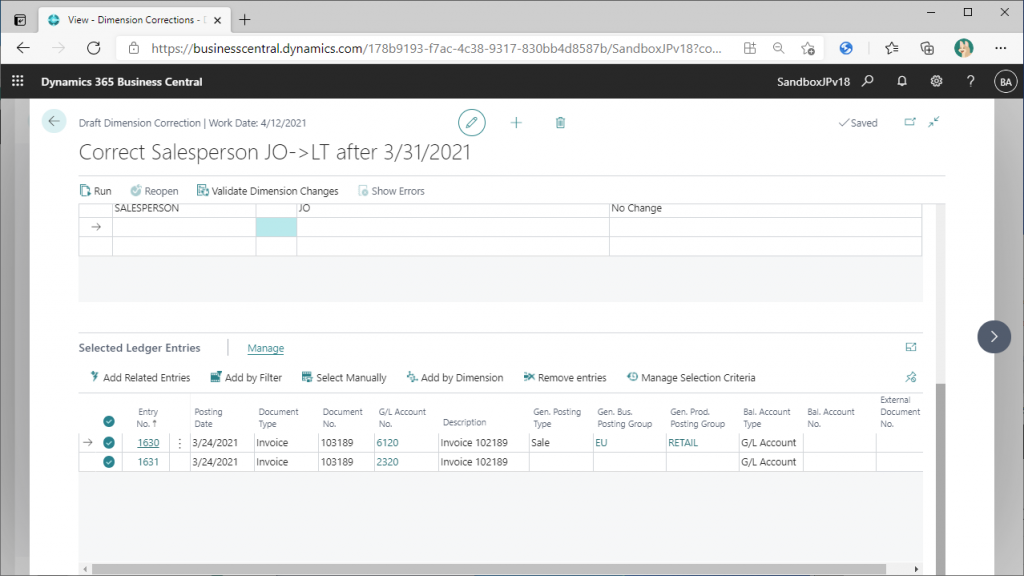Screen dimensions: 1024x576
Task: Click the SALESPERSON dimension code cell
Action: (x=184, y=209)
